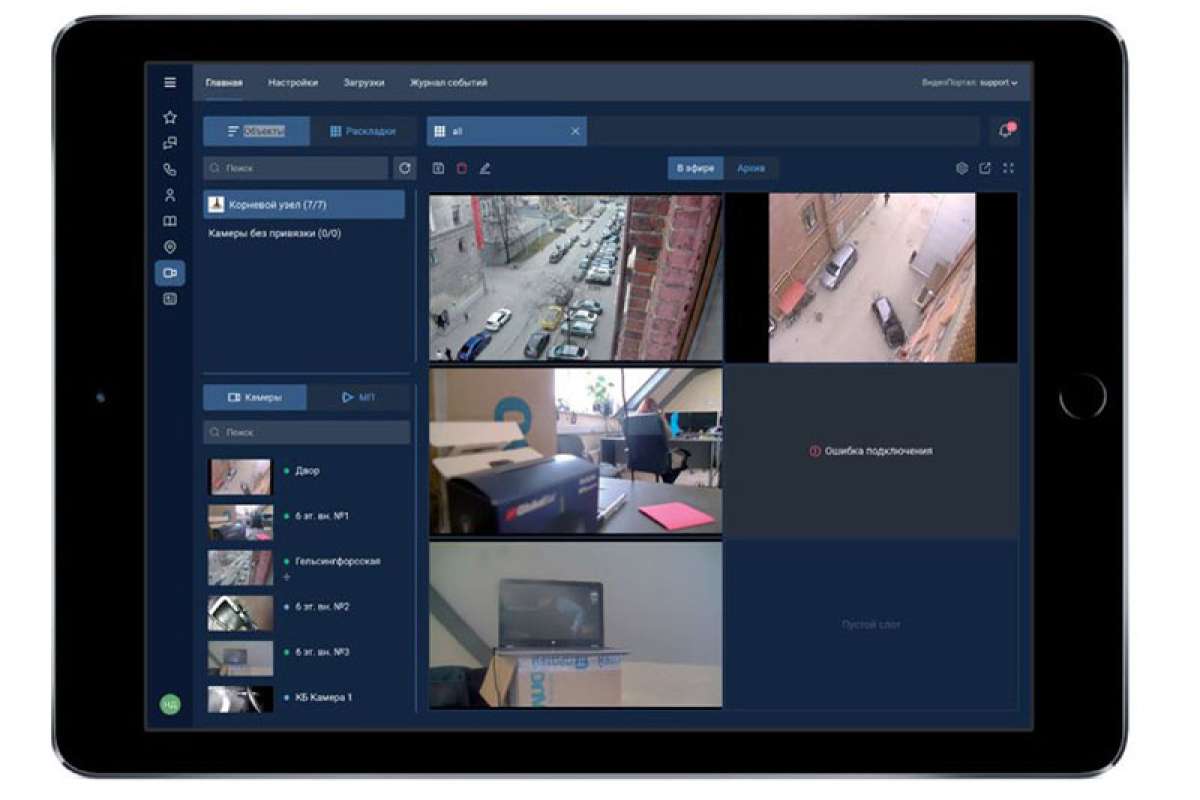Image resolution: width=1200 pixels, height=800 pixels.
Task: Open the map pin location sidebar icon
Action: point(170,247)
